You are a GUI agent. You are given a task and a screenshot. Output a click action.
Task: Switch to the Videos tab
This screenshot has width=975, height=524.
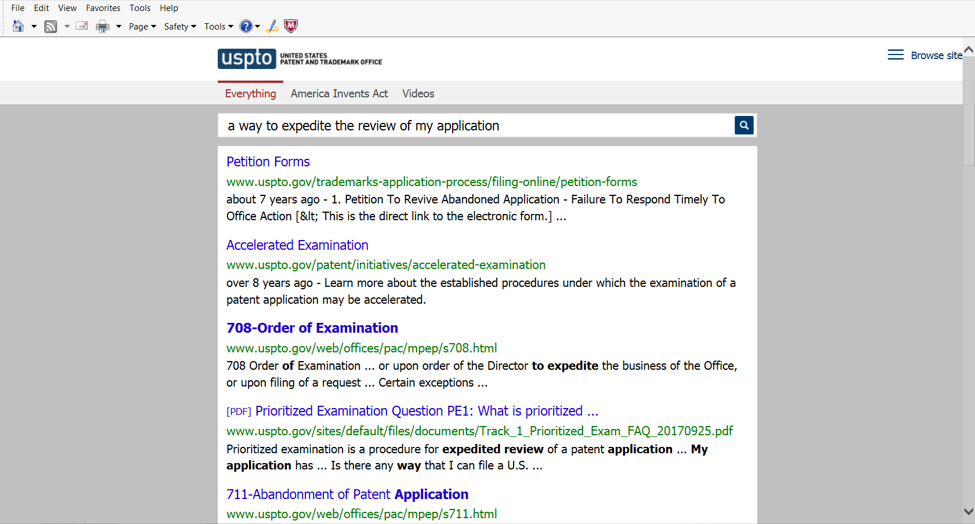click(x=418, y=93)
